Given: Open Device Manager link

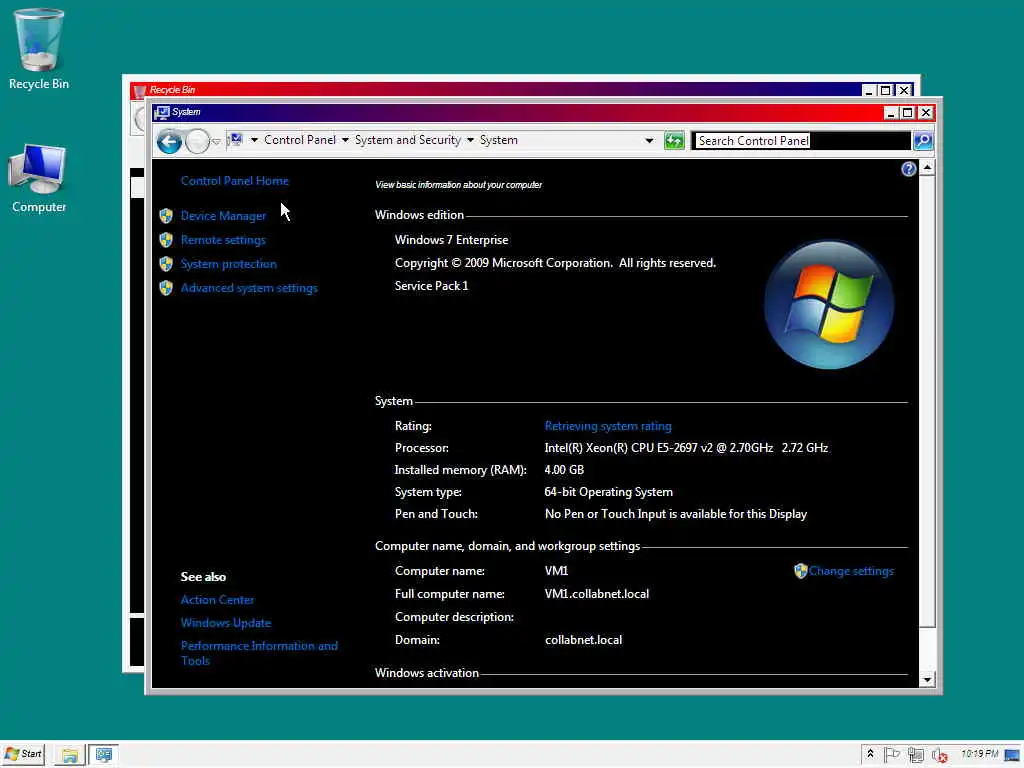Looking at the screenshot, I should [223, 216].
